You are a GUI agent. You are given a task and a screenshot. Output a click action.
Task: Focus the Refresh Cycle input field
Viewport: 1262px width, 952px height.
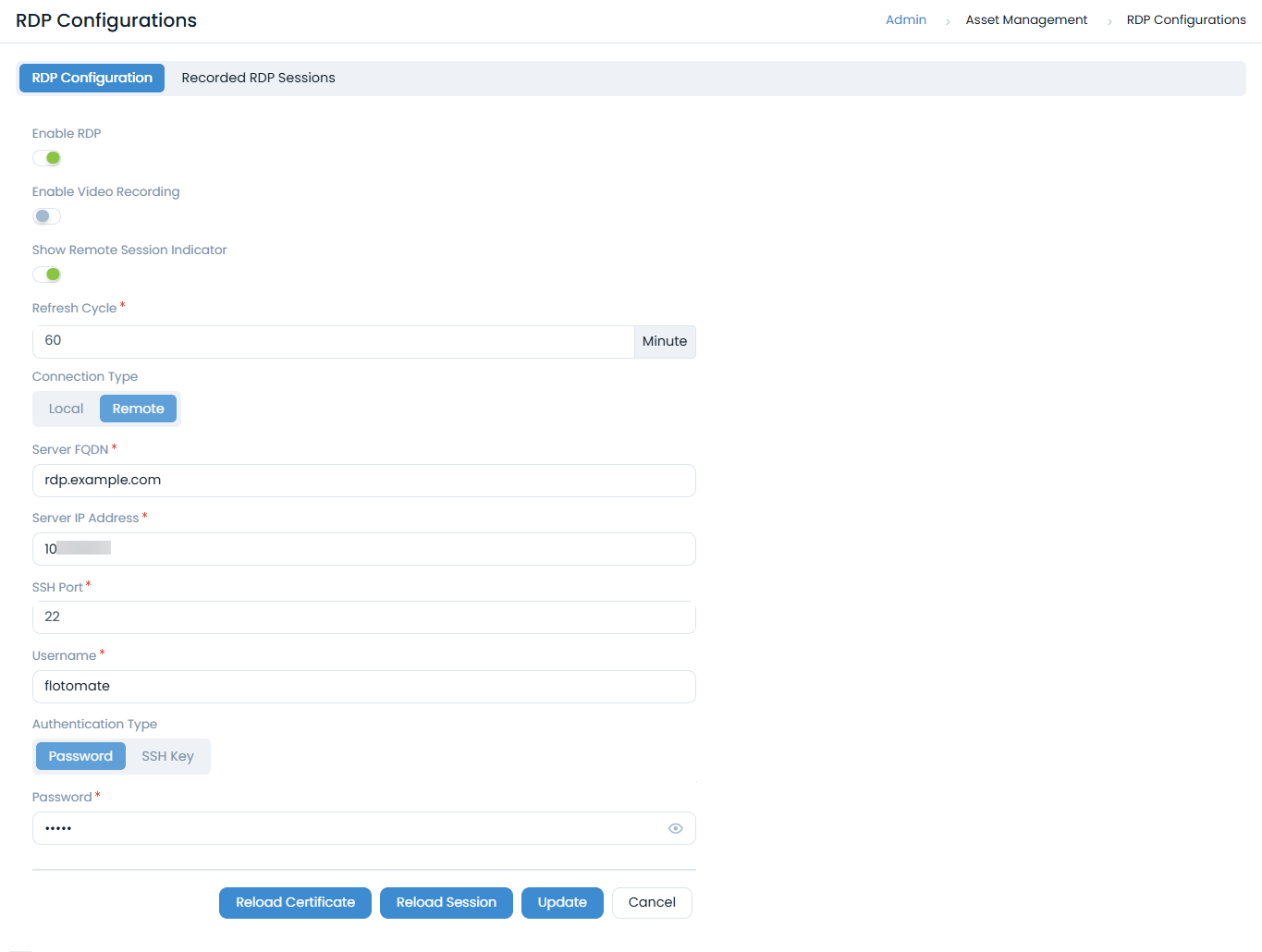point(333,341)
